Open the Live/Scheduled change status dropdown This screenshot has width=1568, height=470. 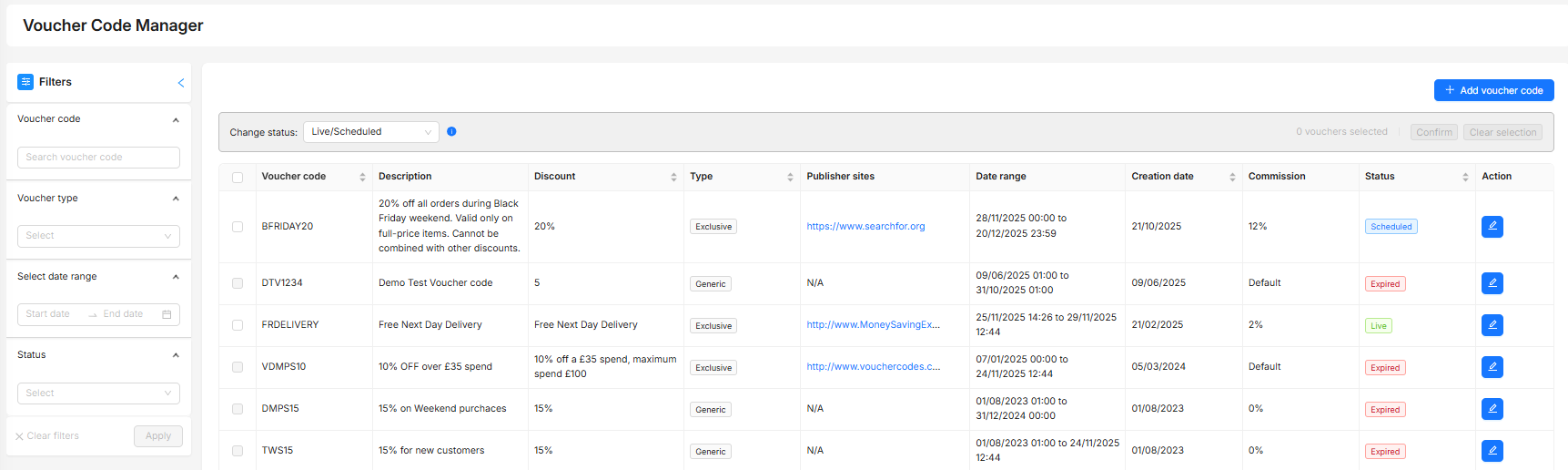(370, 132)
